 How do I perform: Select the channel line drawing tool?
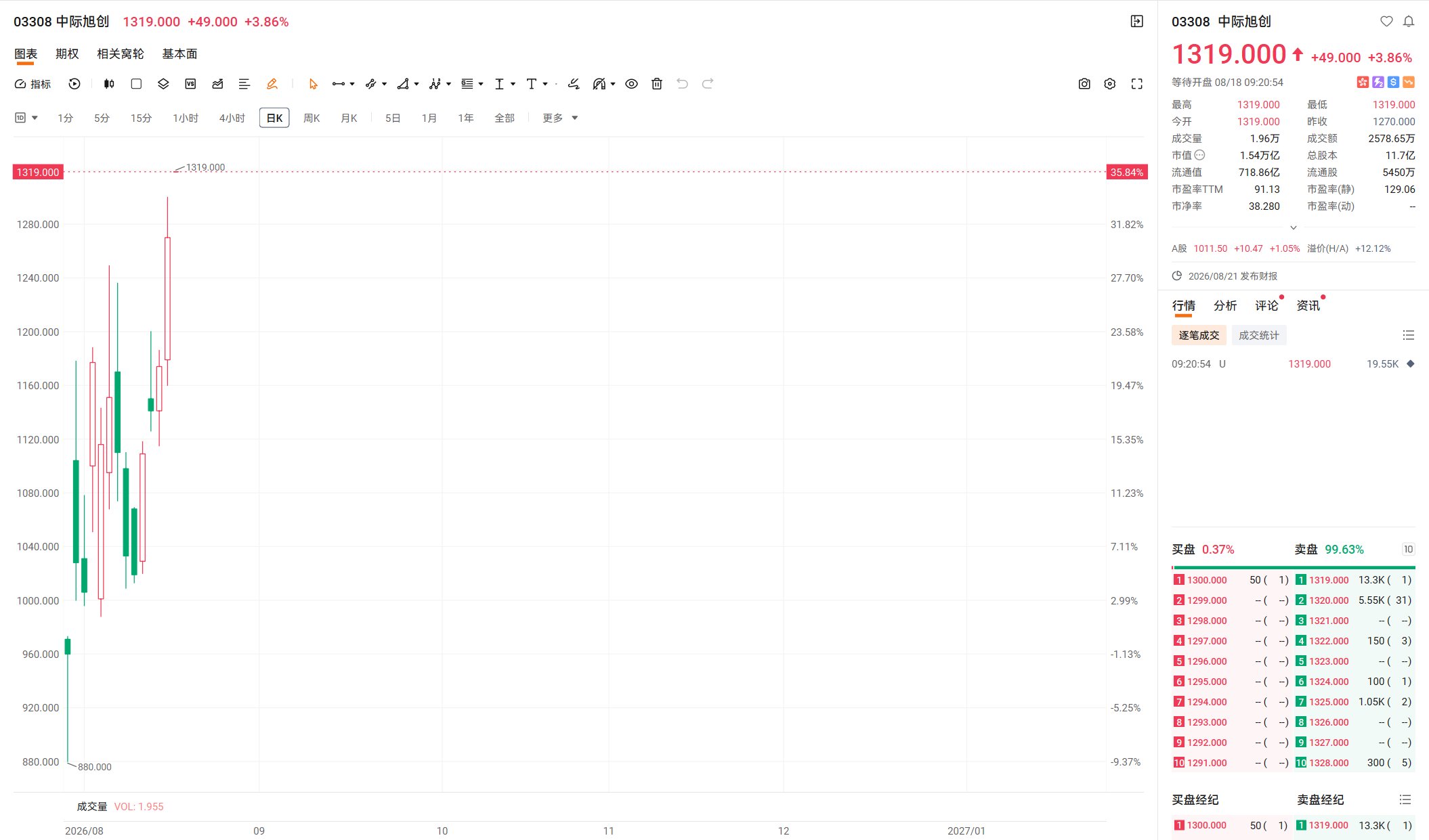coord(370,84)
